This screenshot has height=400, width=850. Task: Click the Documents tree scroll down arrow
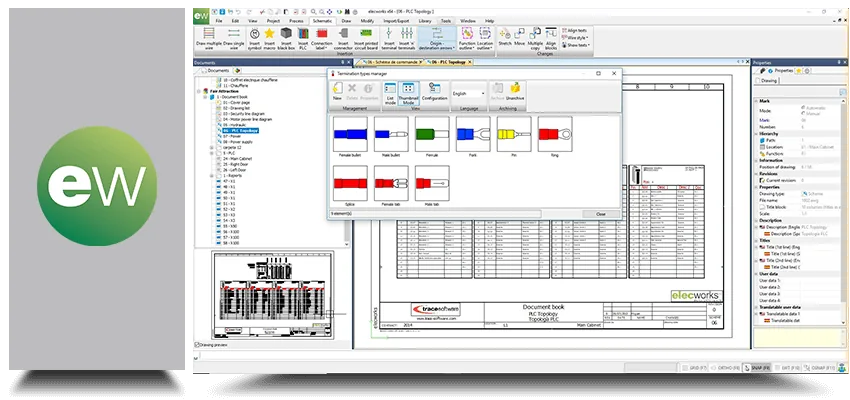347,245
